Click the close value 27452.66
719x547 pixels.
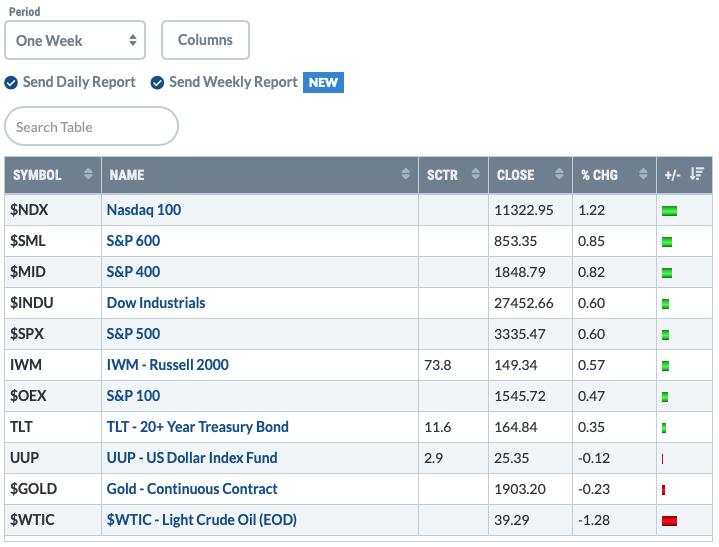pyautogui.click(x=524, y=303)
